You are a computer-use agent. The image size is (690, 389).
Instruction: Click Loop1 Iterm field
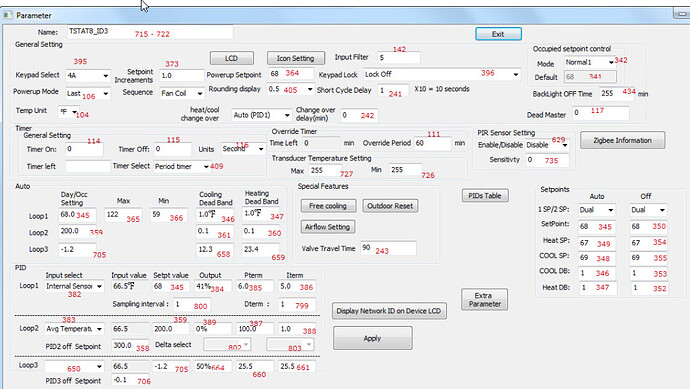[297, 286]
